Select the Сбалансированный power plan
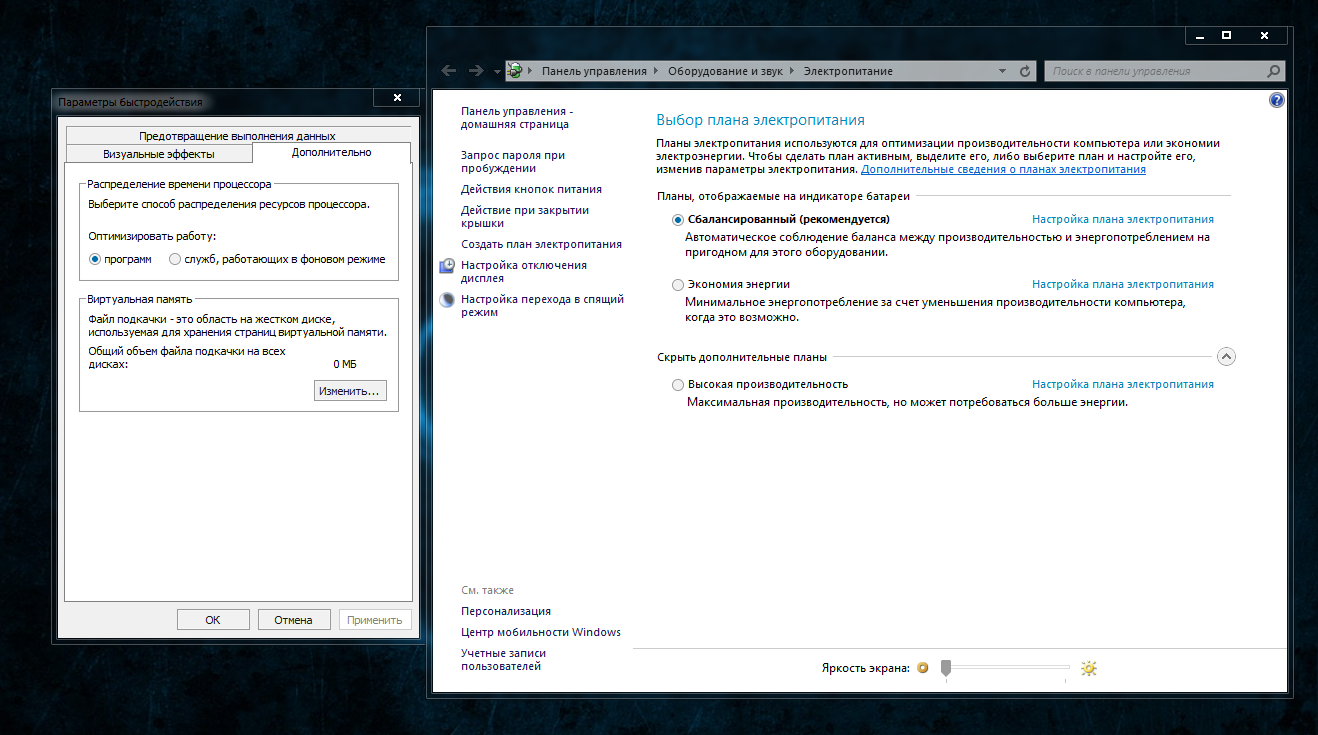 tap(678, 219)
